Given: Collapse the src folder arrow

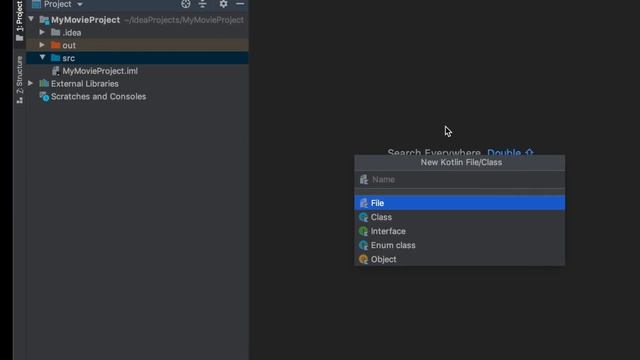Looking at the screenshot, I should pyautogui.click(x=42, y=58).
